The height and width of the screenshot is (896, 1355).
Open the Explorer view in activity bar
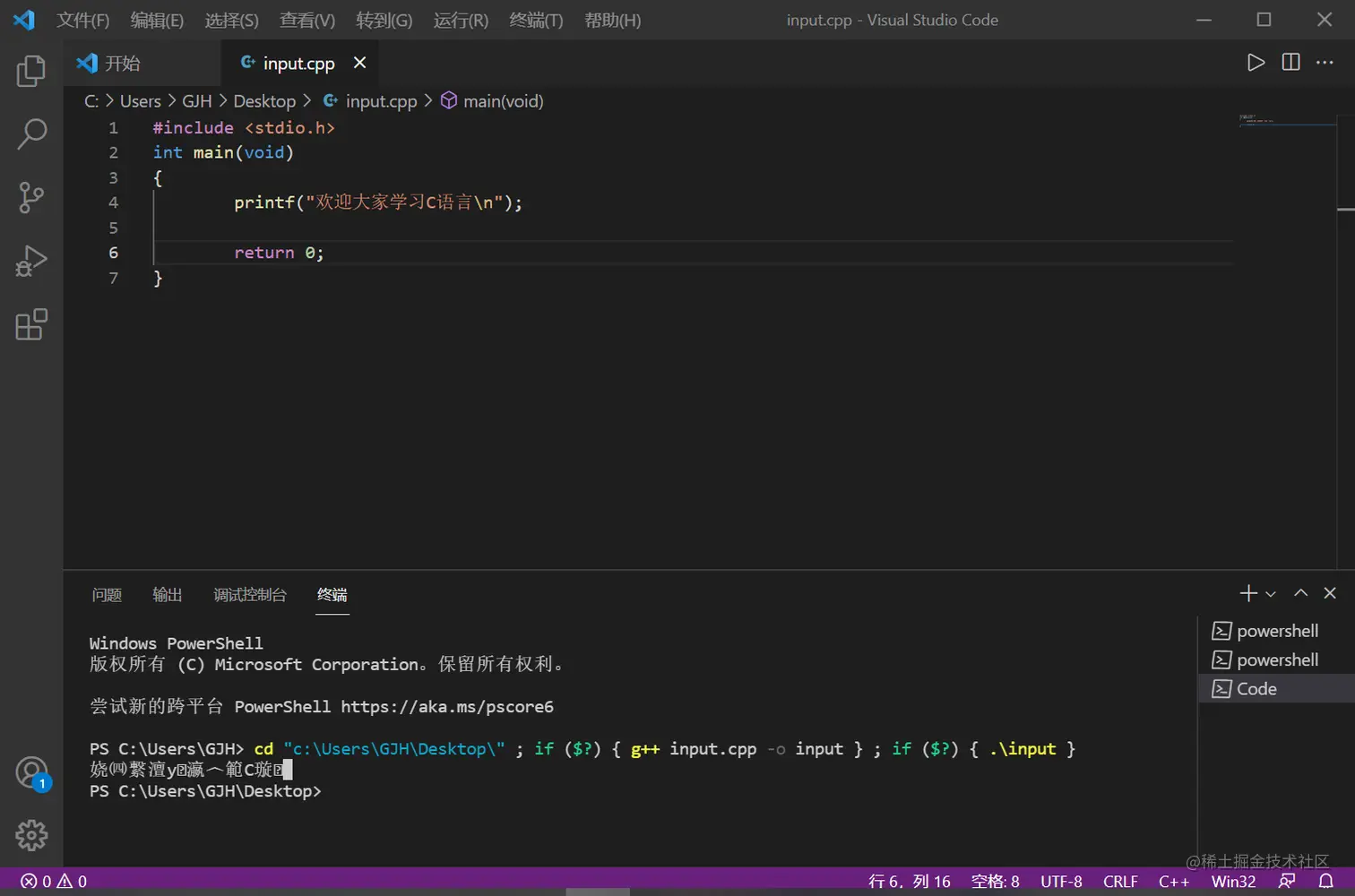pos(31,71)
